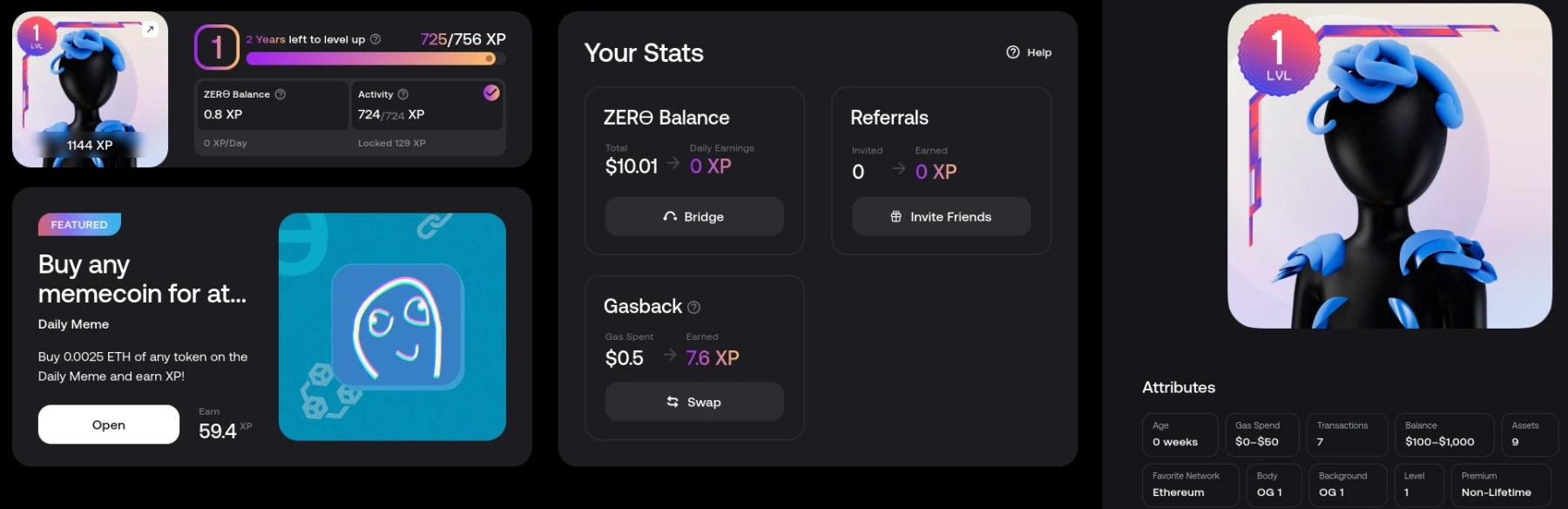Image resolution: width=1568 pixels, height=509 pixels.
Task: Open the avatar card expand arrow icon
Action: point(150,30)
